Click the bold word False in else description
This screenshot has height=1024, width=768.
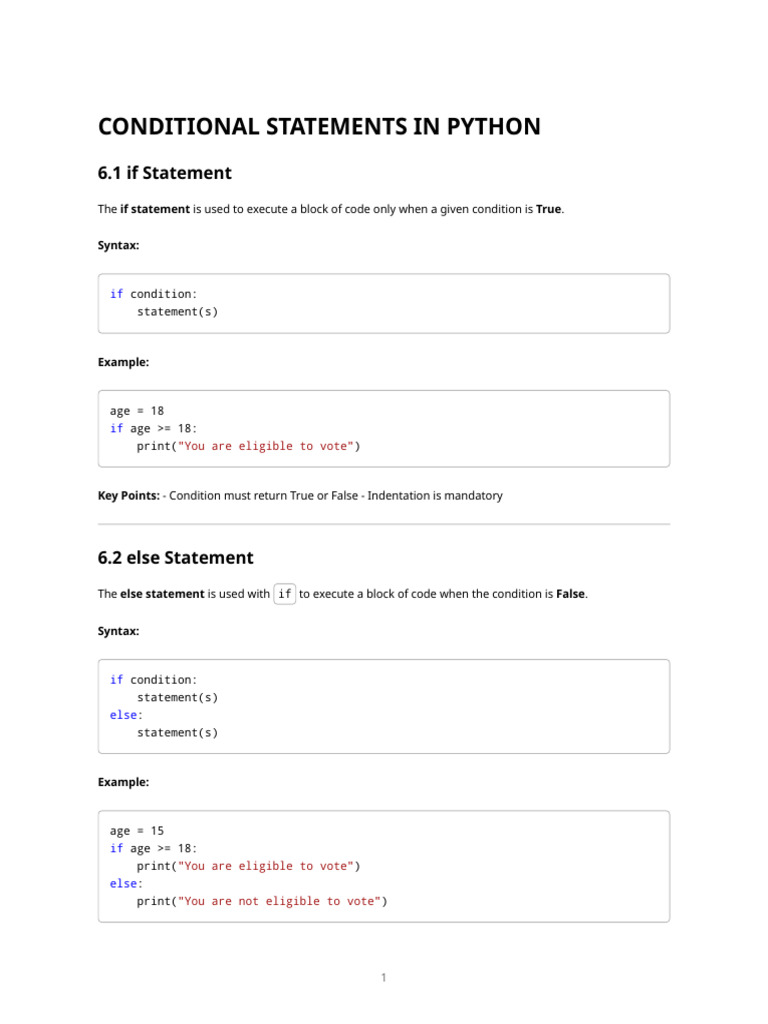pyautogui.click(x=570, y=594)
